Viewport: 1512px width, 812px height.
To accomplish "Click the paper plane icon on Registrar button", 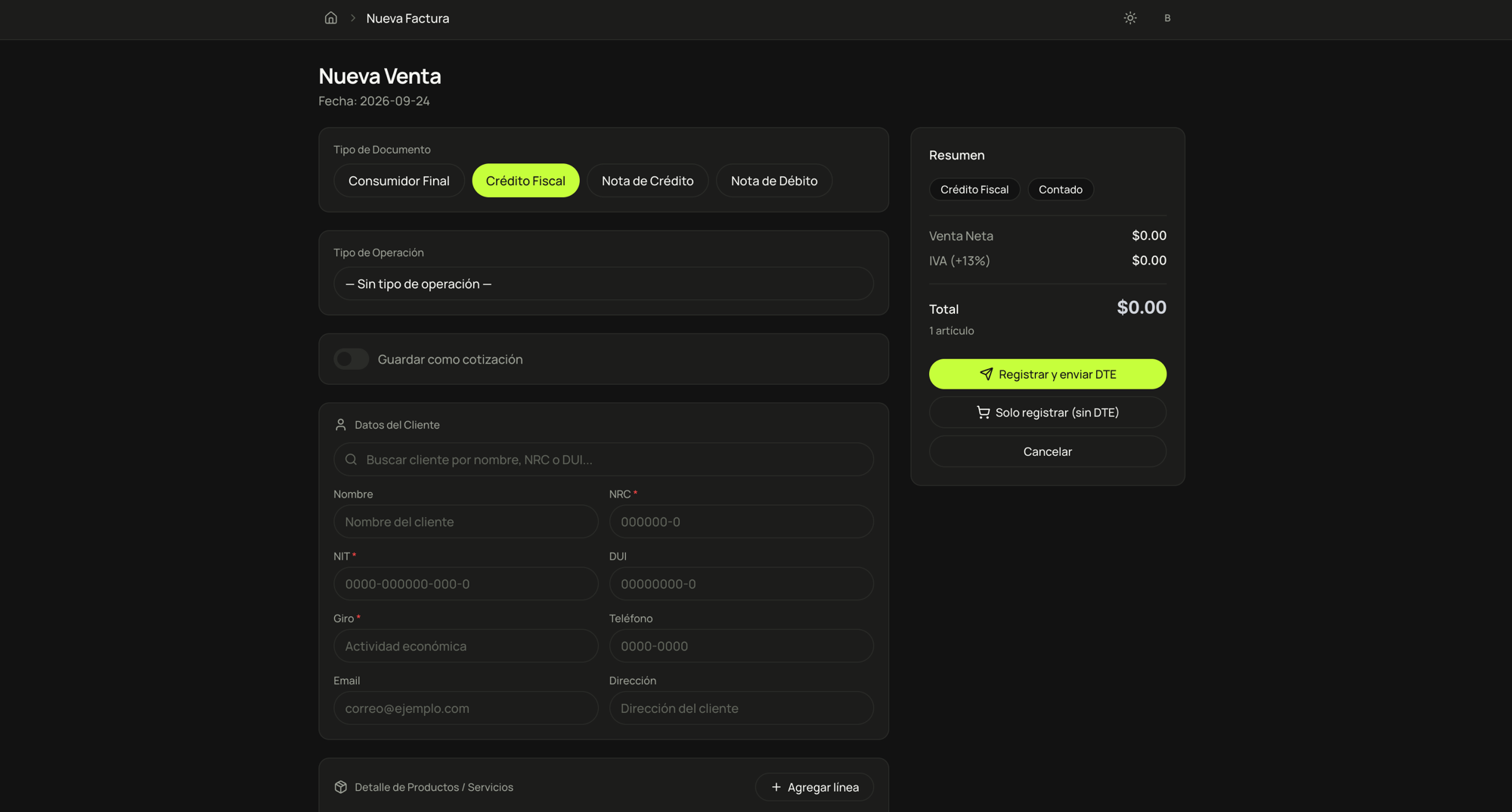I will coord(986,373).
